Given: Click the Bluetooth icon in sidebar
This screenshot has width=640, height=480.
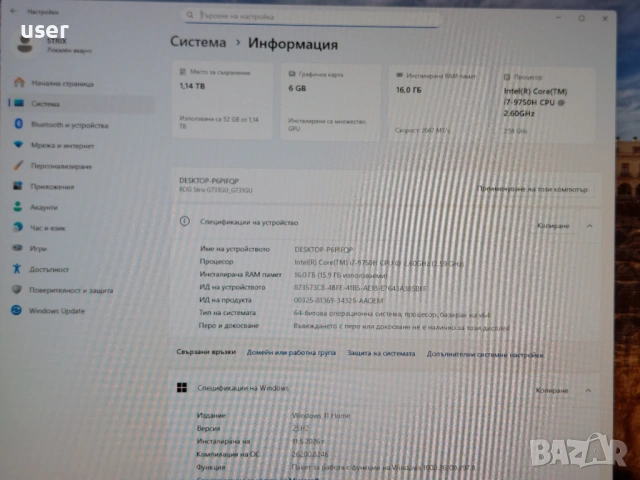Looking at the screenshot, I should (18, 123).
